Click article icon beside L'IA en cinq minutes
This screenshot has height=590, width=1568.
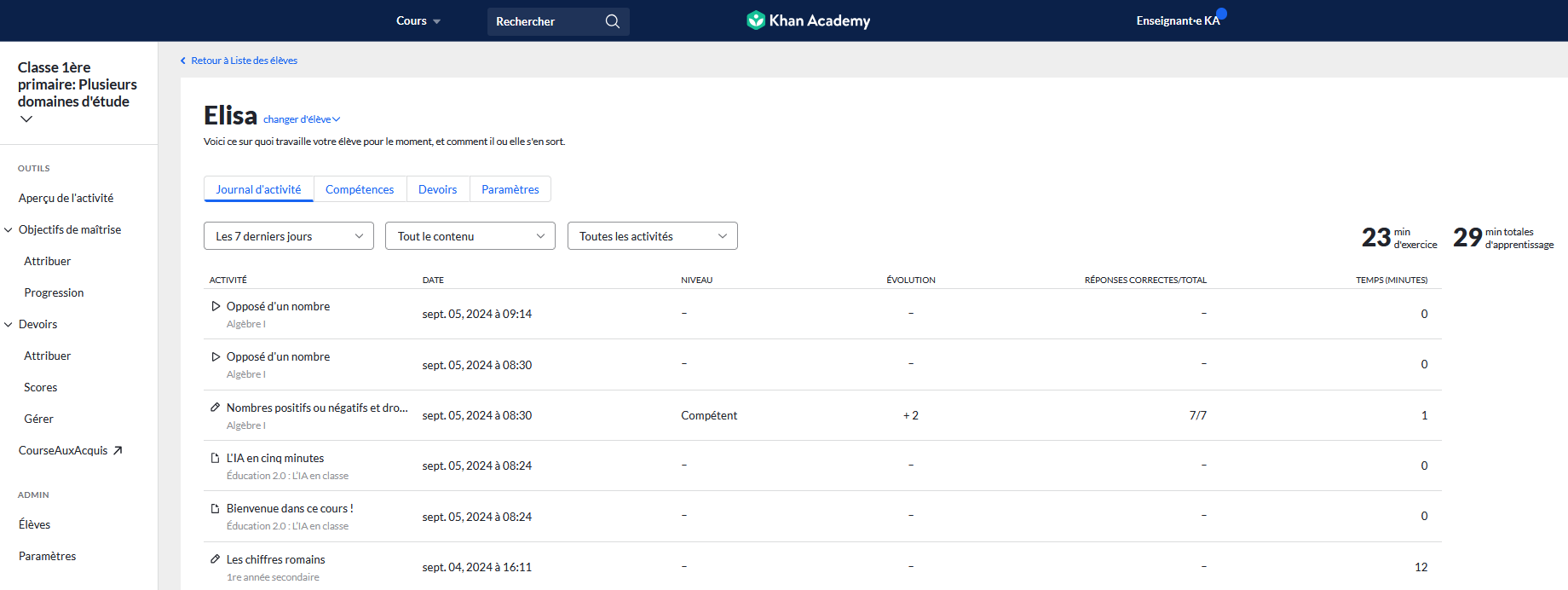click(x=216, y=458)
